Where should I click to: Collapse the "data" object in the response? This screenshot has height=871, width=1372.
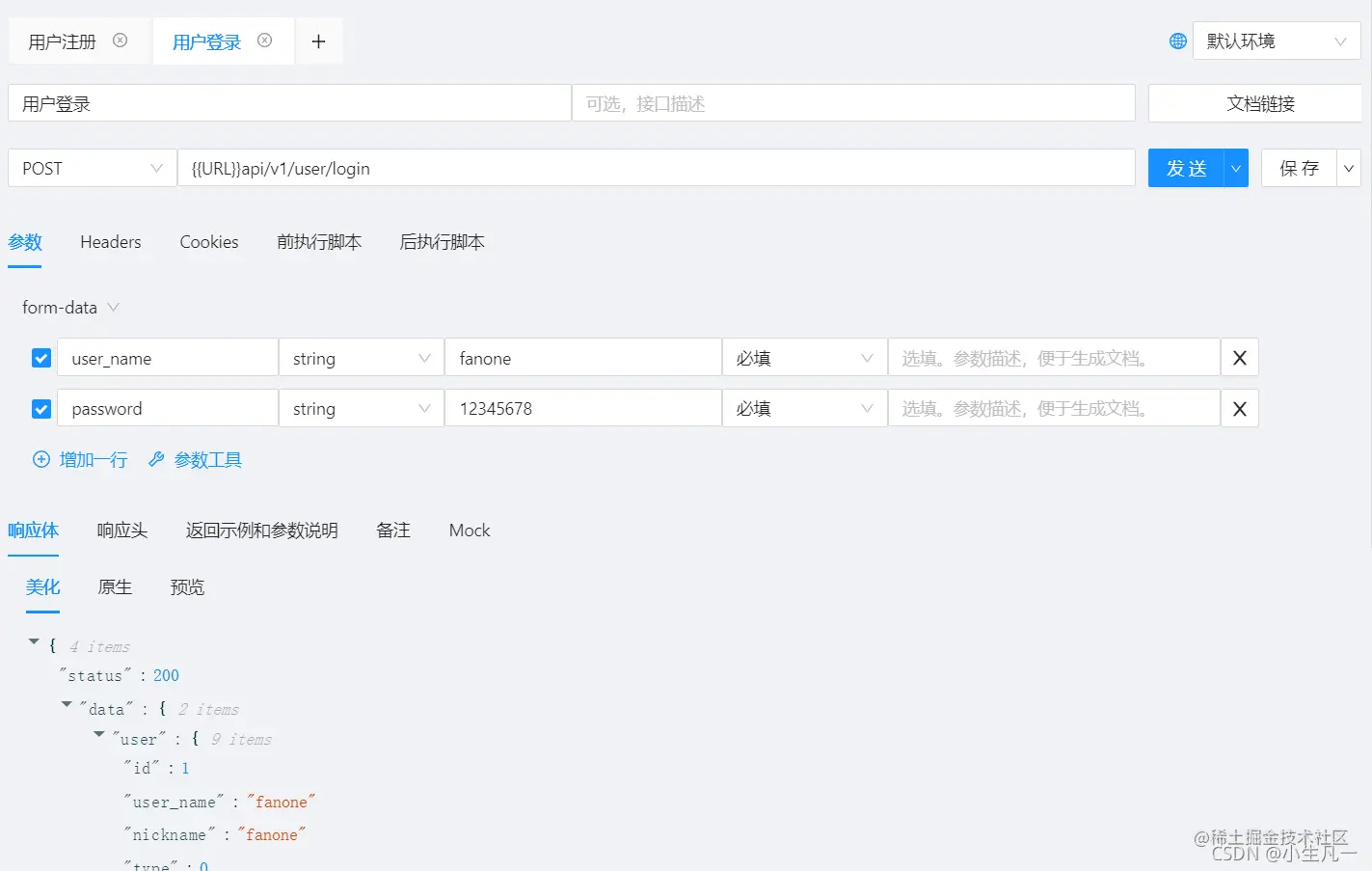pyautogui.click(x=67, y=705)
